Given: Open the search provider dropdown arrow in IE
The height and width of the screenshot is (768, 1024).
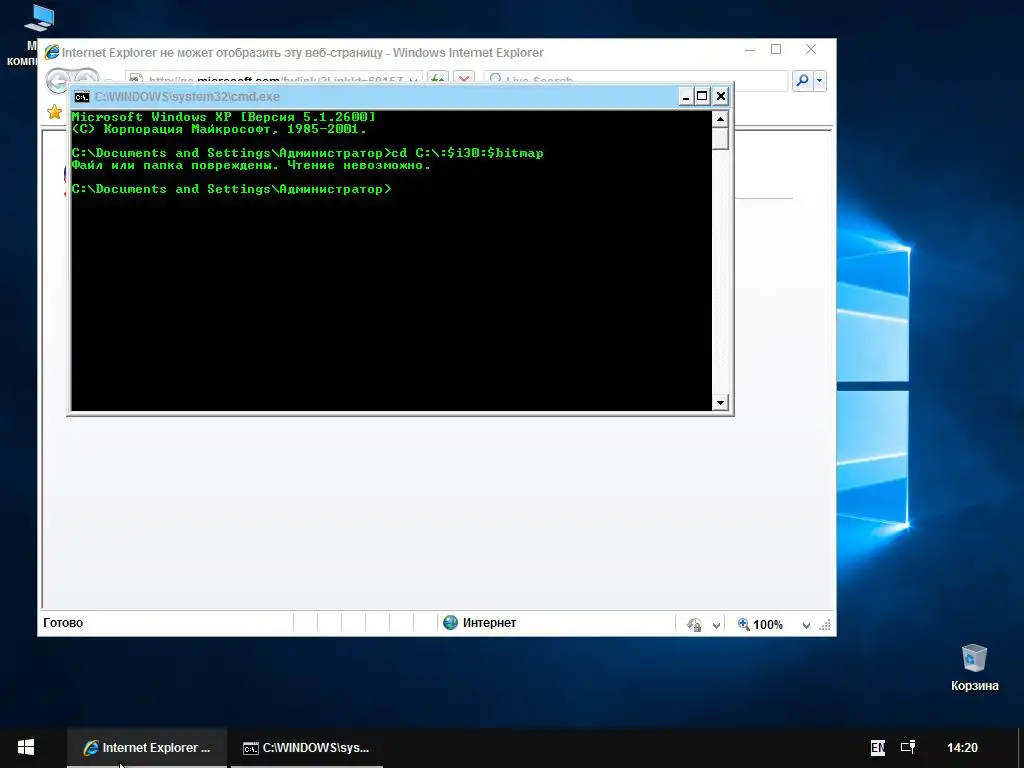Looking at the screenshot, I should pos(820,81).
